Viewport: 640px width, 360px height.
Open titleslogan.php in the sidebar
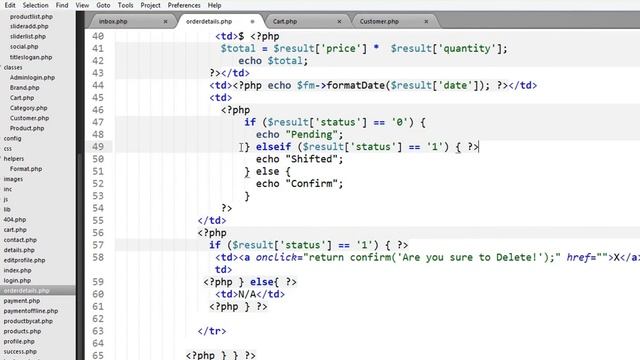[31, 57]
